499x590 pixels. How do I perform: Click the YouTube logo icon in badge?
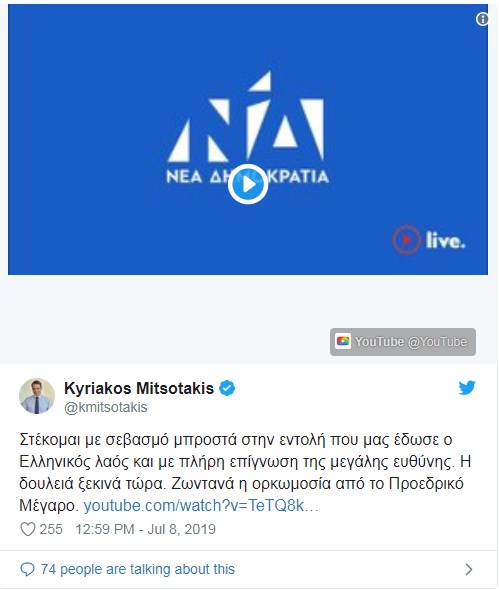pos(343,341)
